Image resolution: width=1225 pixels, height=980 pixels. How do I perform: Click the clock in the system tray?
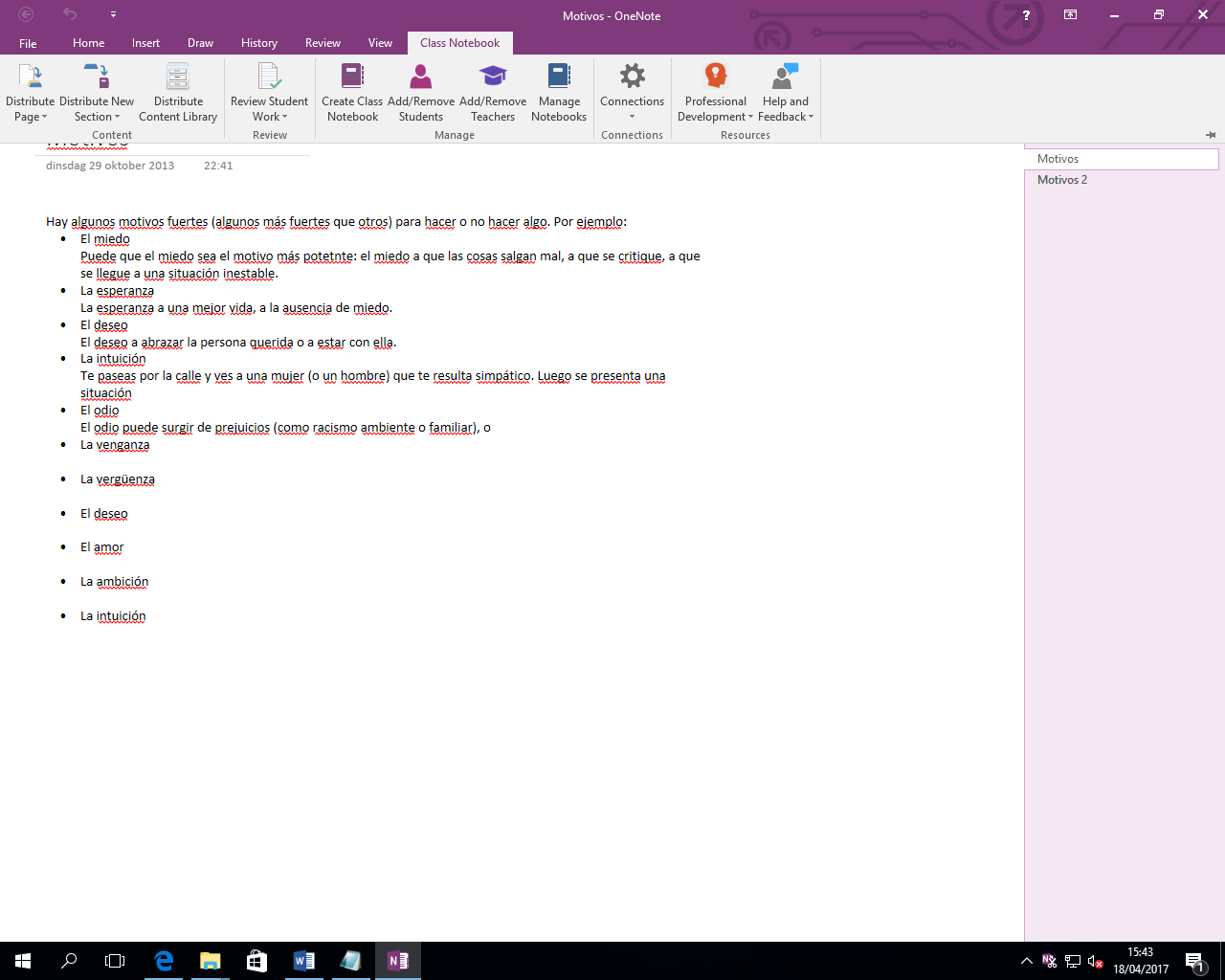click(1140, 961)
